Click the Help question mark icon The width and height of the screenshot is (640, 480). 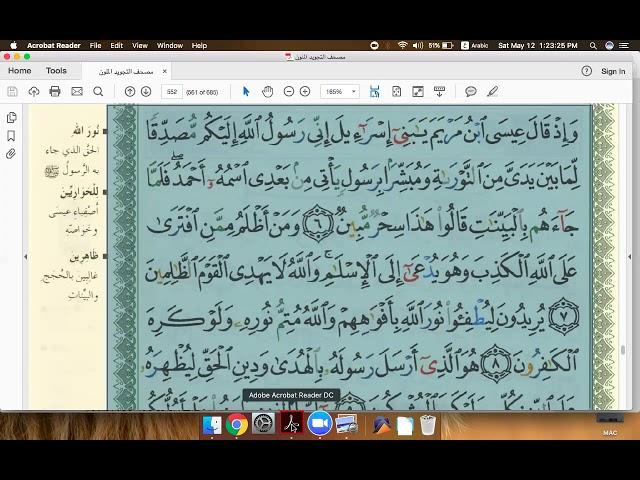pyautogui.click(x=587, y=71)
